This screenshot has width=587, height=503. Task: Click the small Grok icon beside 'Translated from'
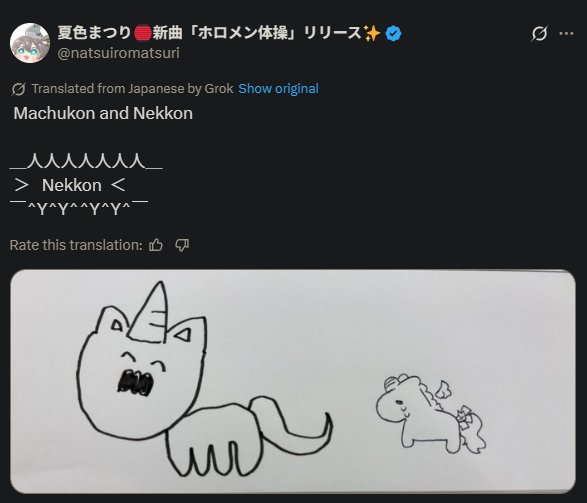(x=18, y=89)
